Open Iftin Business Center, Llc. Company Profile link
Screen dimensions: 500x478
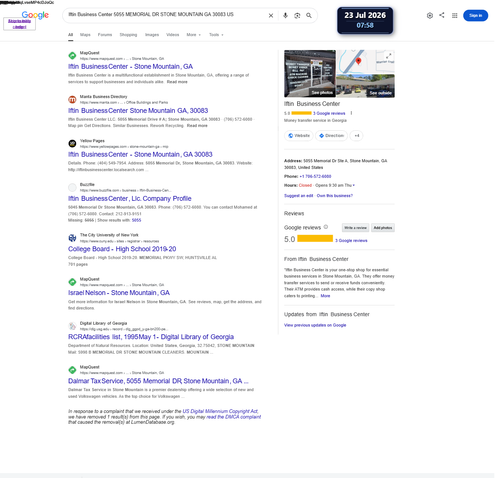[130, 199]
